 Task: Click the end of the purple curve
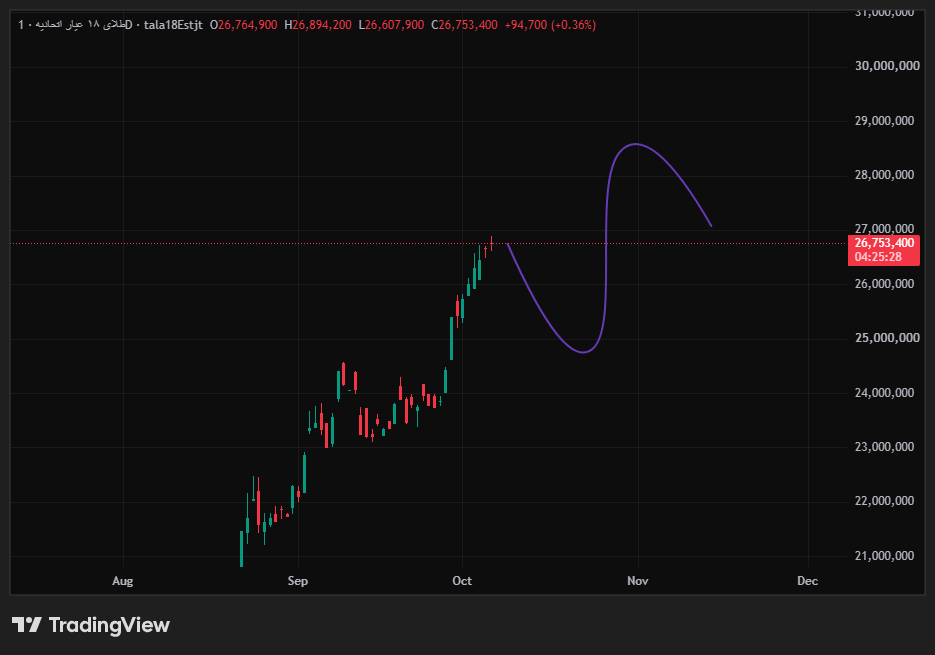tap(711, 225)
